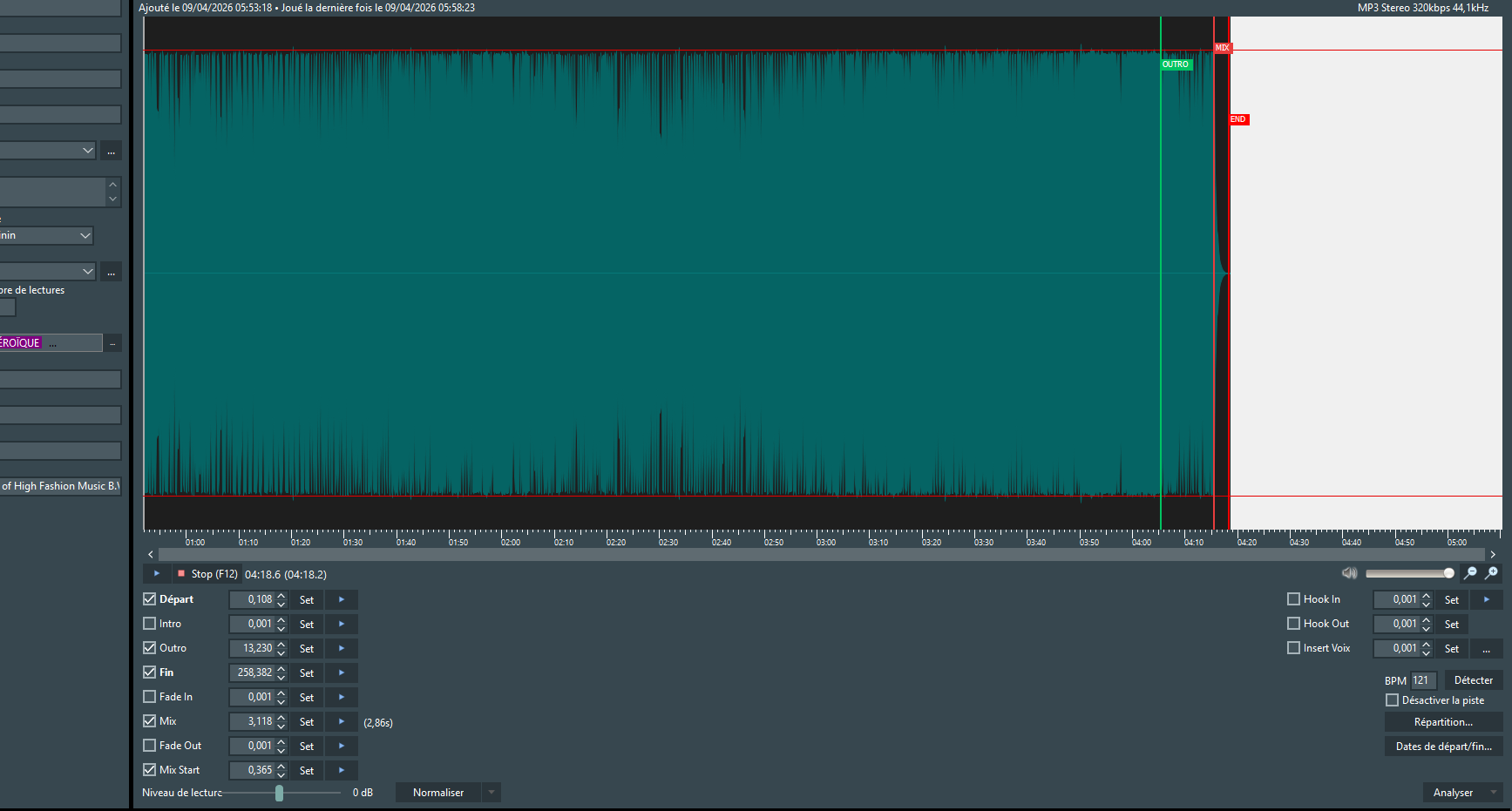Screen dimensions: 1512x811
Task: Open Dates de départ/fin... settings
Action: [1443, 747]
